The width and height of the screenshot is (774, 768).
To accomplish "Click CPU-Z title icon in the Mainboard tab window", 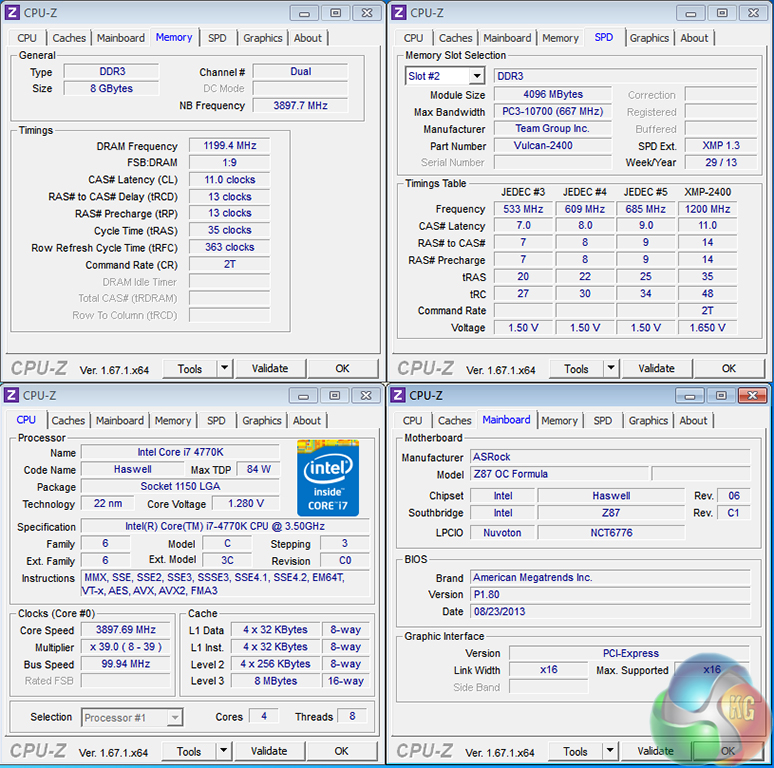I will tap(398, 395).
